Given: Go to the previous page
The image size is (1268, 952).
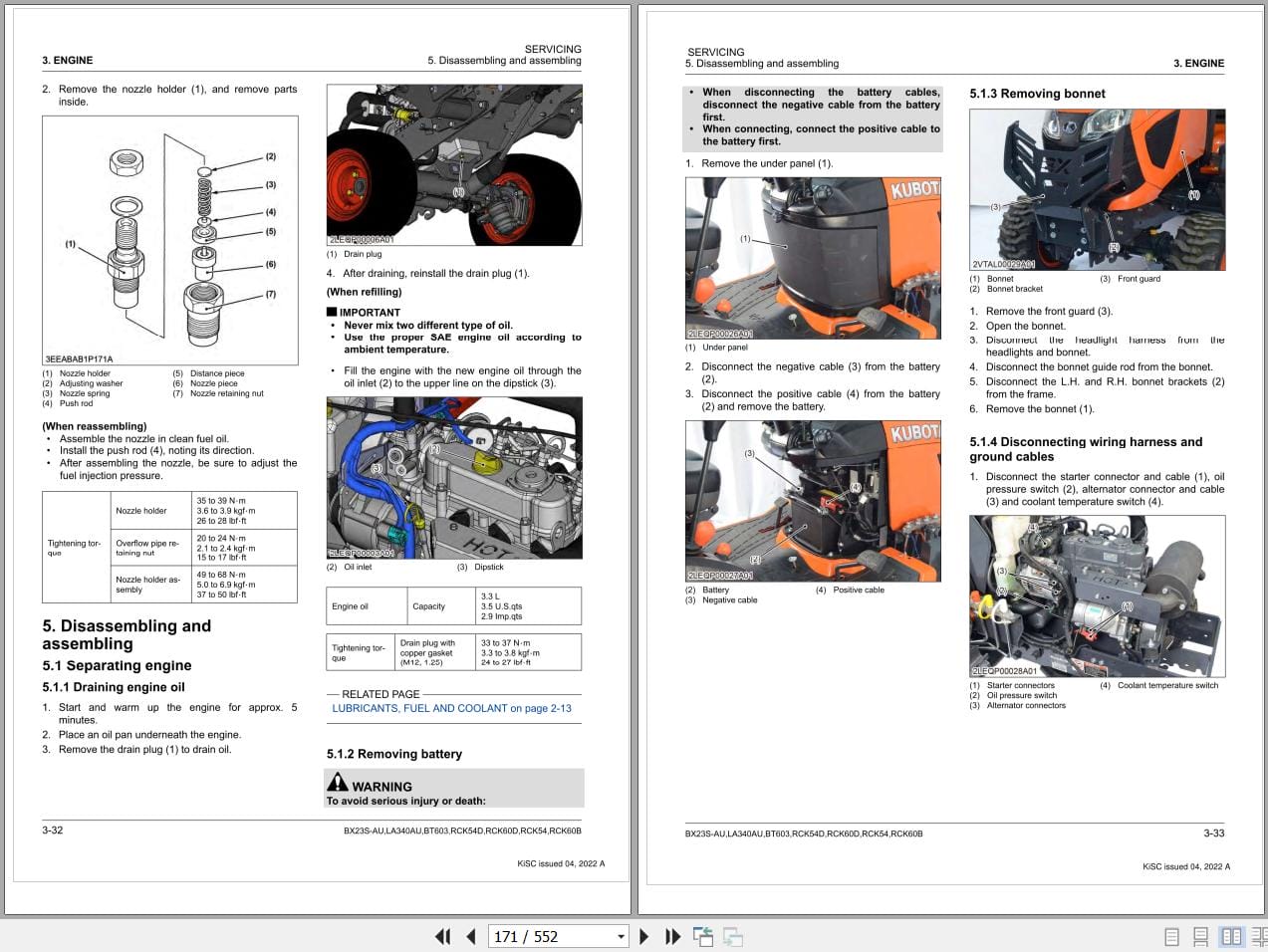Looking at the screenshot, I should click(x=469, y=937).
